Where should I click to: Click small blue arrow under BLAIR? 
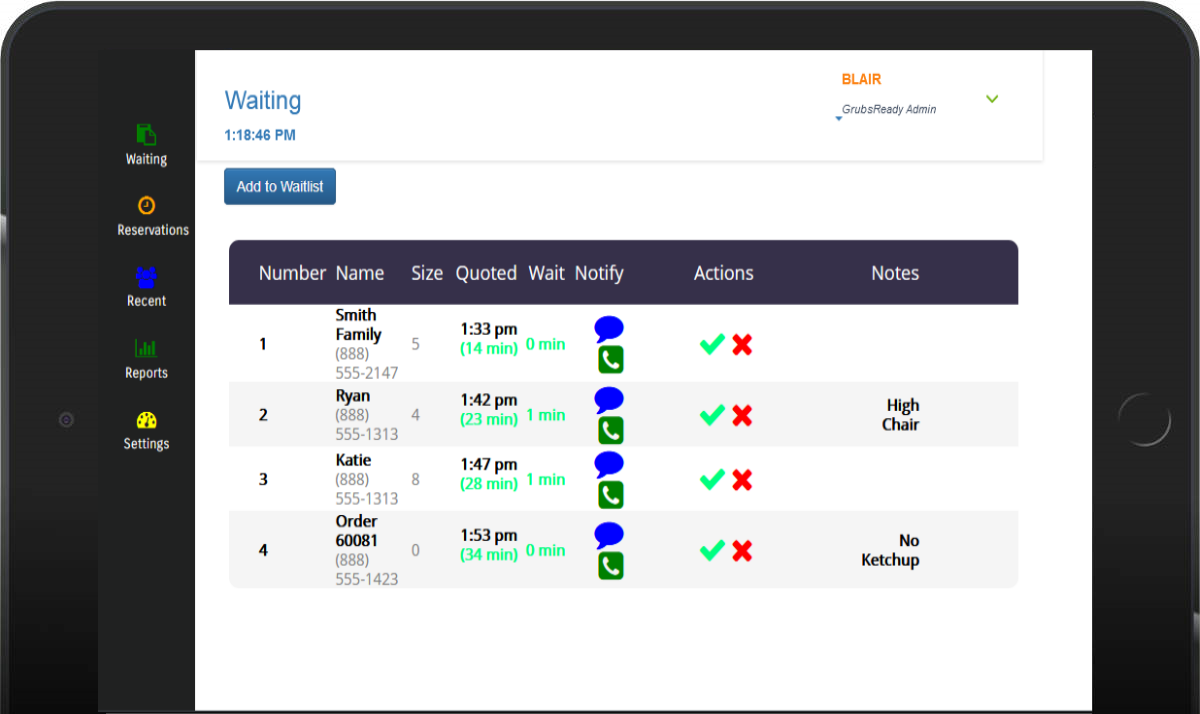click(839, 119)
